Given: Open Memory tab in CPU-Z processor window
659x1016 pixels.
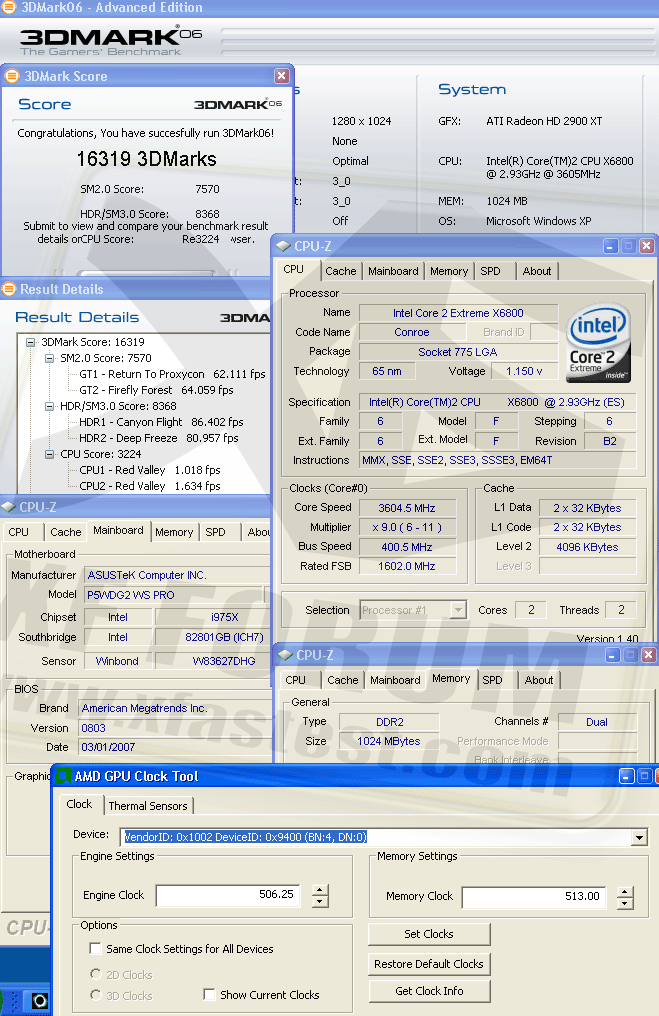Looking at the screenshot, I should tap(449, 271).
